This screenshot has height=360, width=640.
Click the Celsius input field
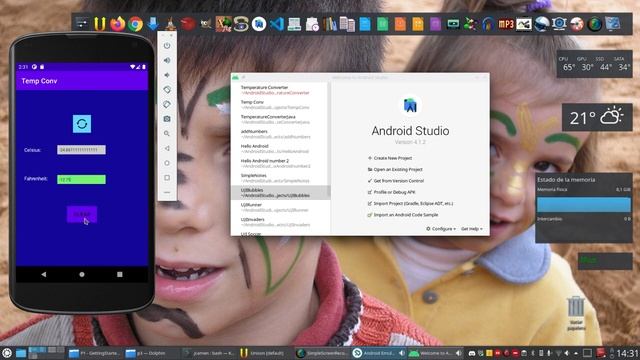point(81,150)
